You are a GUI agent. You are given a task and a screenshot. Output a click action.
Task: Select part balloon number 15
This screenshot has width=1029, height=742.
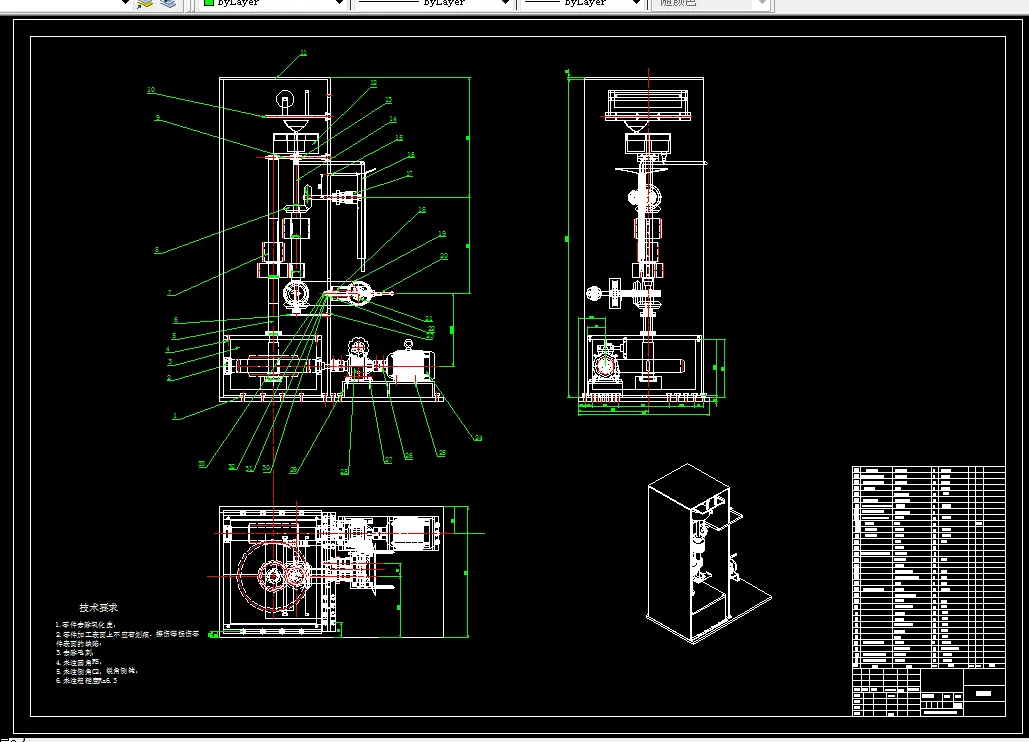click(399, 138)
